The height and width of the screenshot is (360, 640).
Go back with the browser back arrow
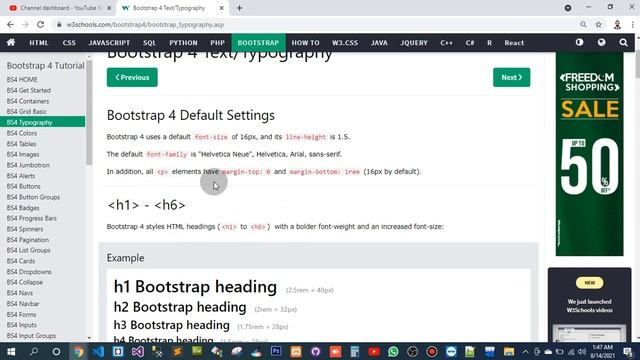click(10, 24)
